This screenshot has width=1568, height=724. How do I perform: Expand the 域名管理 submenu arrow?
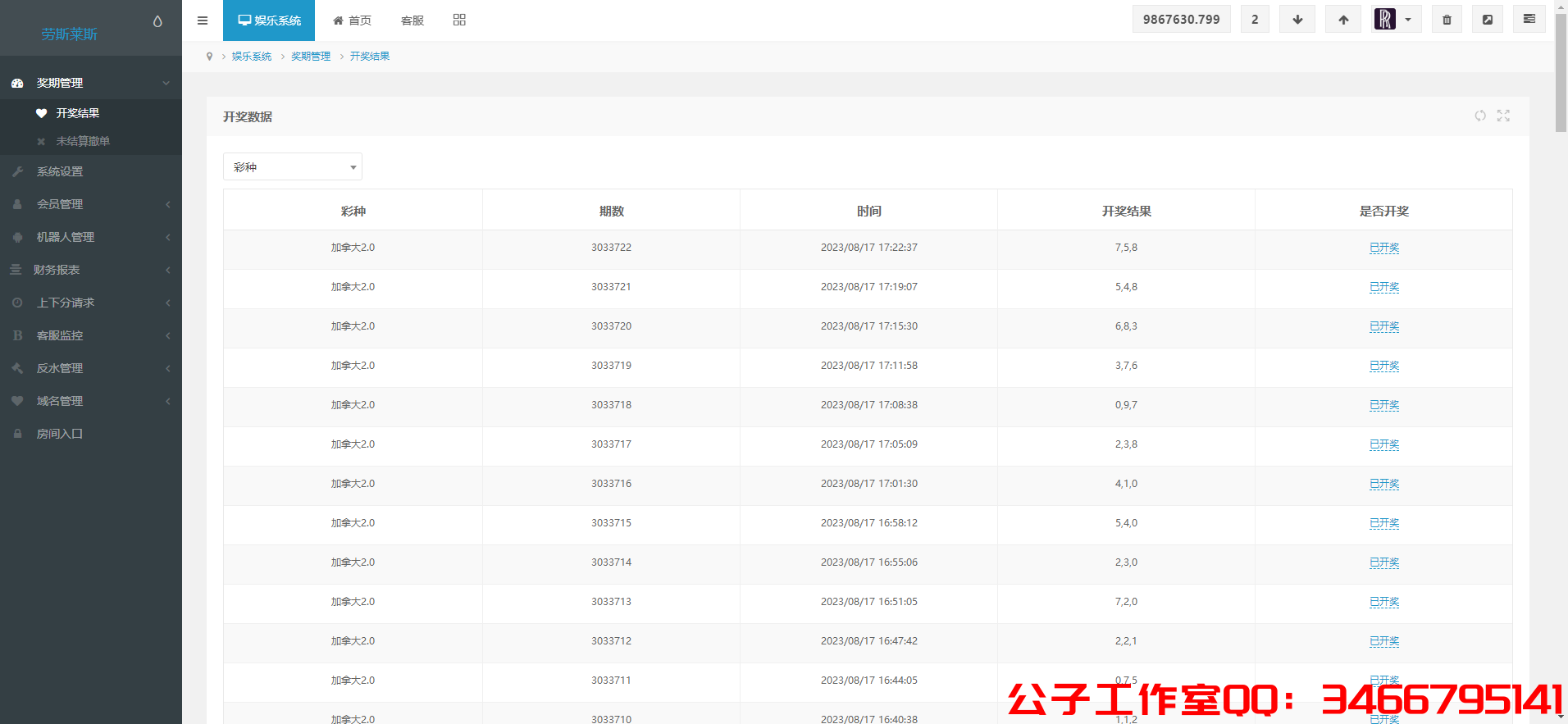(168, 401)
